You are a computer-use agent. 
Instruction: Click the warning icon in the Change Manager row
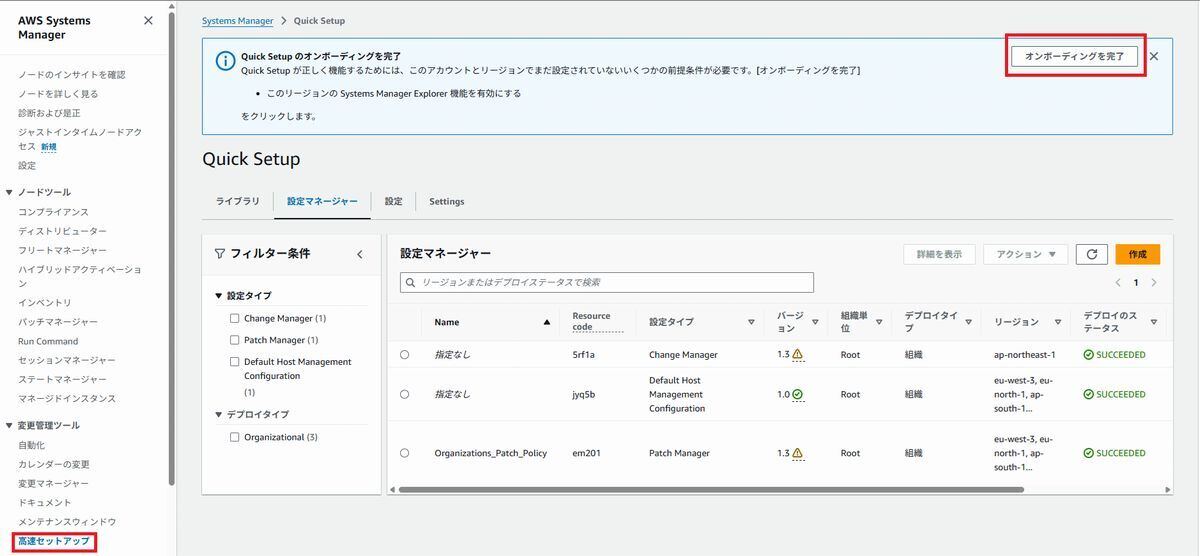(x=797, y=354)
